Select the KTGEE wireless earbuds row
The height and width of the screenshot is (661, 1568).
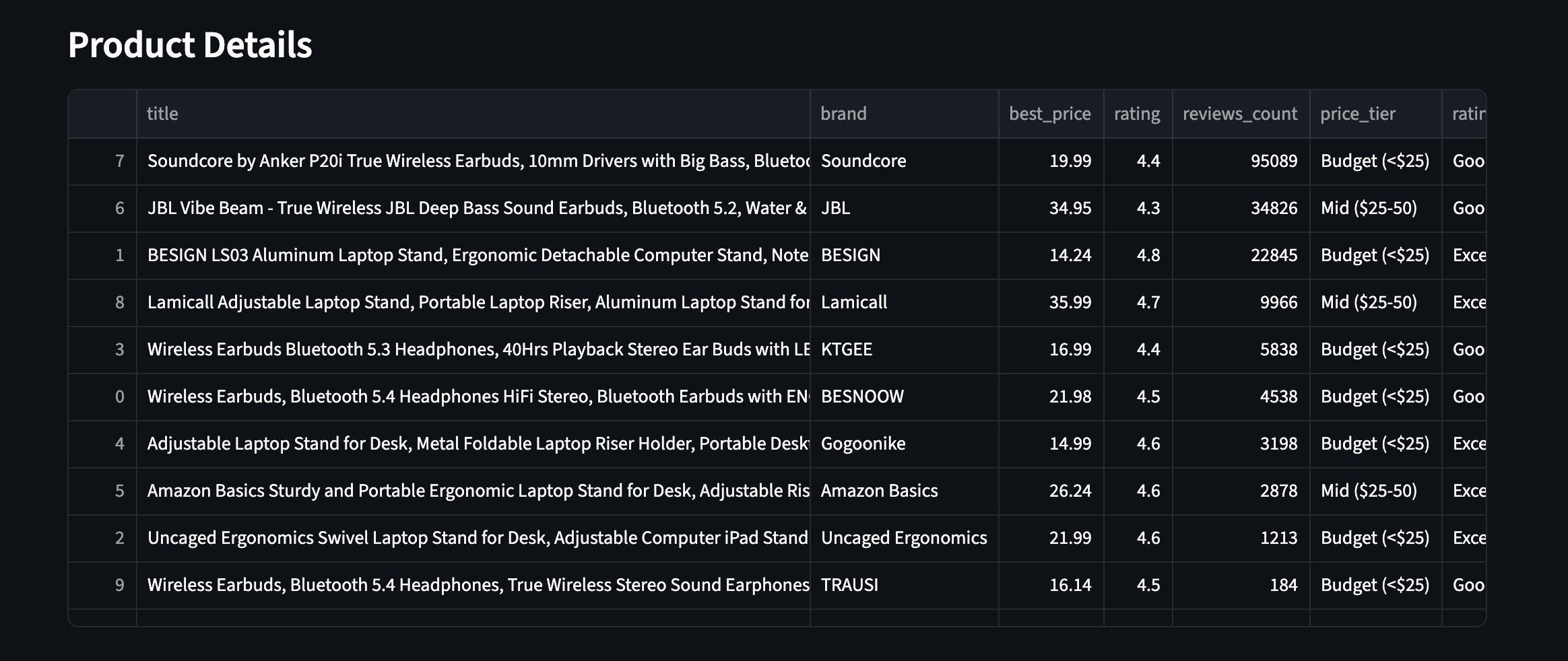click(x=471, y=349)
